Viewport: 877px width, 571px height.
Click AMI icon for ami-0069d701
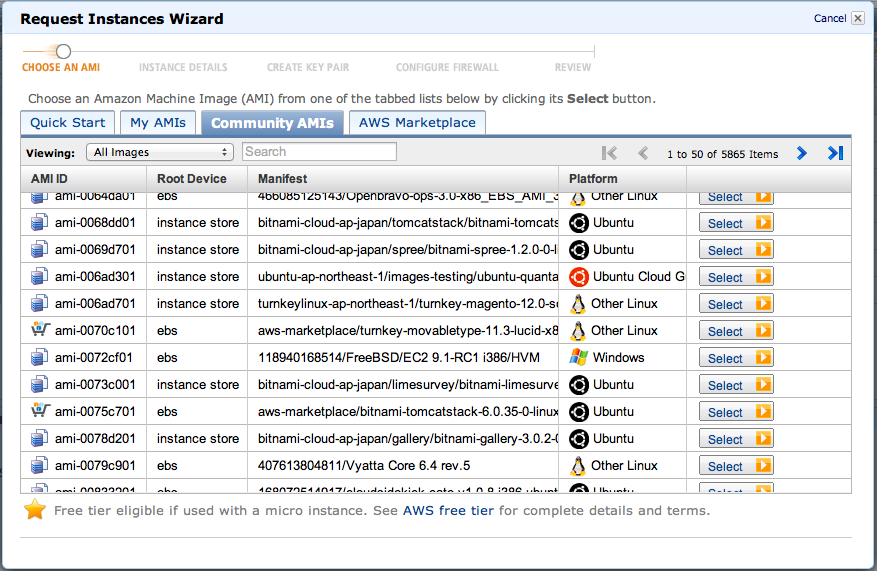(x=39, y=249)
